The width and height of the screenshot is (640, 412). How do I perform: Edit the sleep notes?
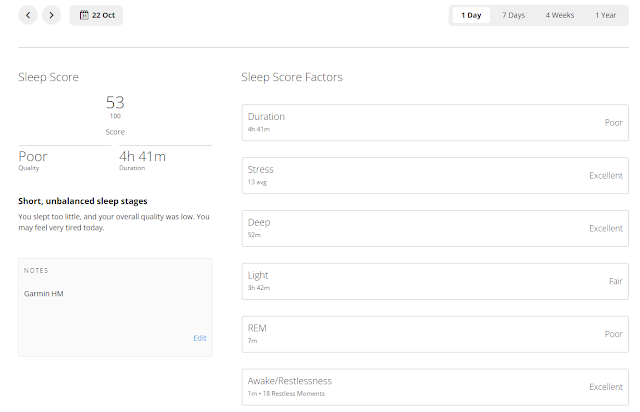(x=200, y=338)
